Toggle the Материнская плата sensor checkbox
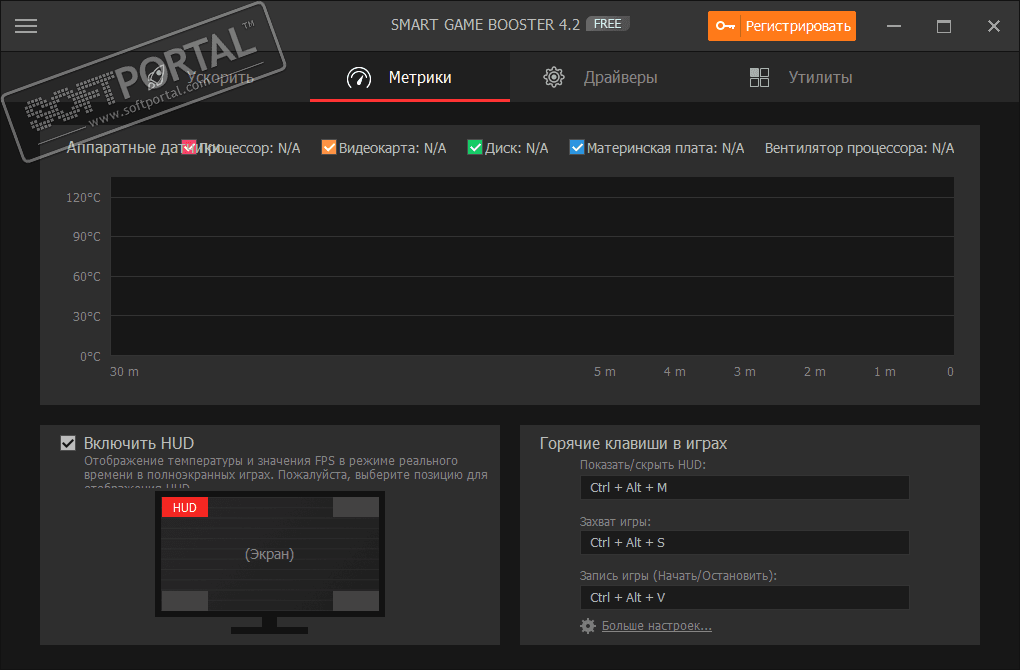The image size is (1020, 670). 577,148
